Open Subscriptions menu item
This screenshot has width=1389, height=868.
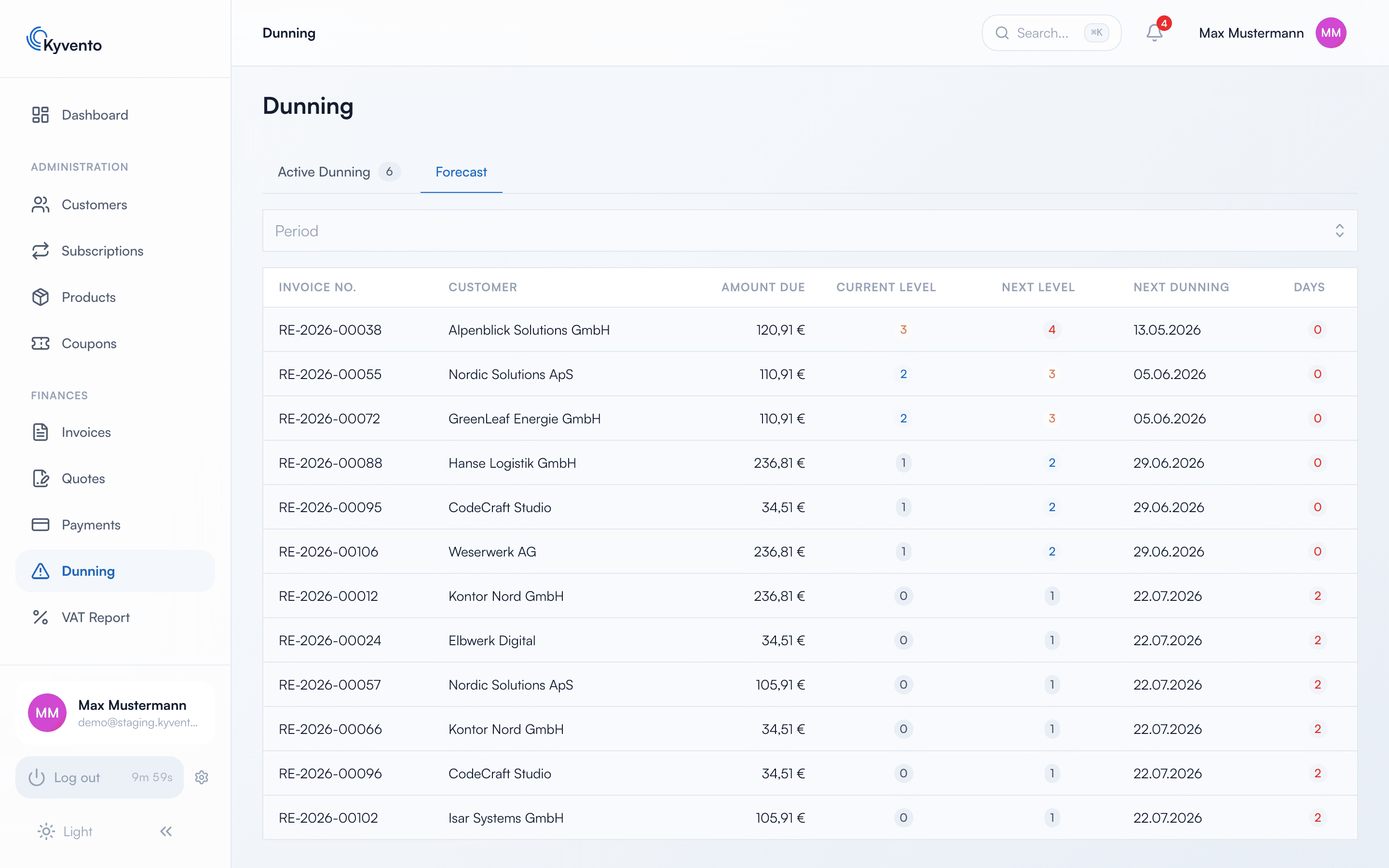(115, 251)
